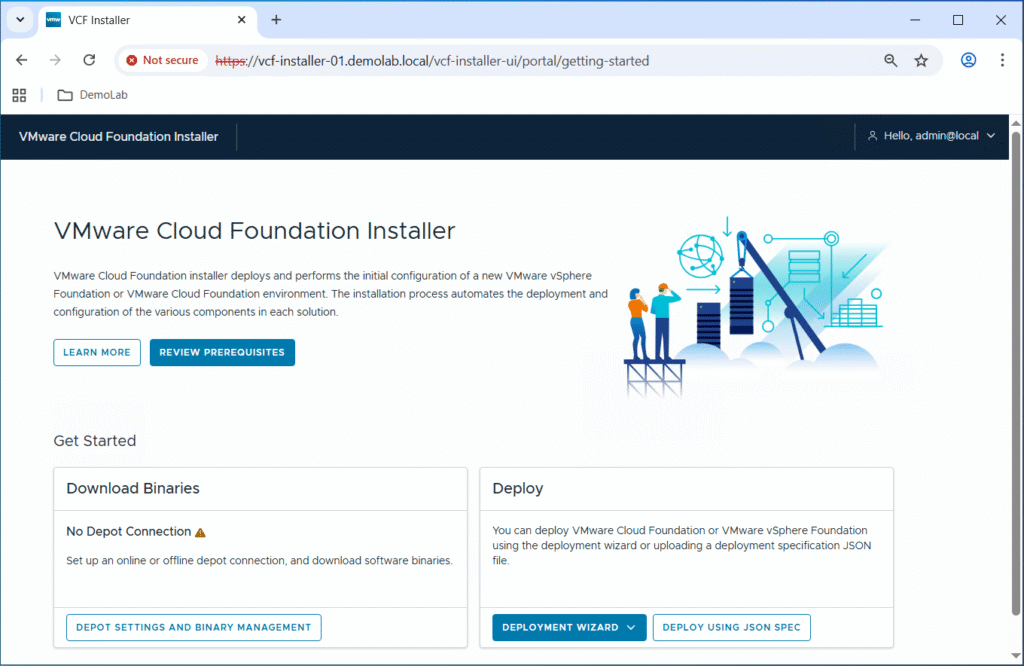The height and width of the screenshot is (666, 1024).
Task: Open the zoom magnifier icon in address bar
Action: click(890, 60)
